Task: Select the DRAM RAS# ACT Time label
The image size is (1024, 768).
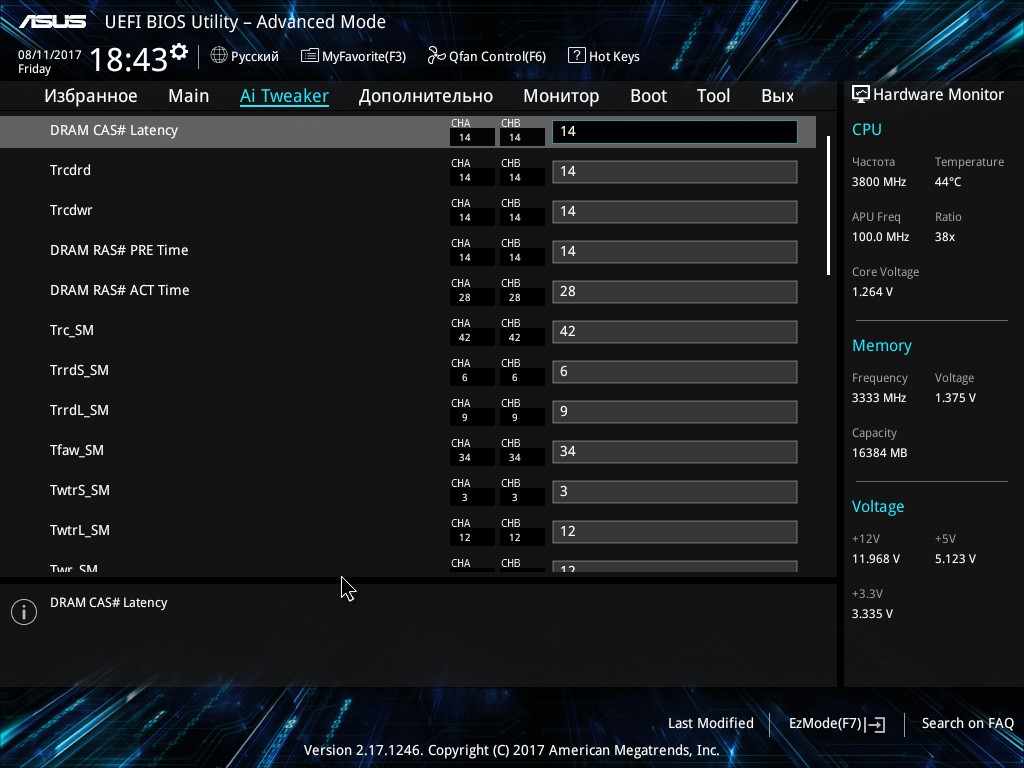Action: 120,290
